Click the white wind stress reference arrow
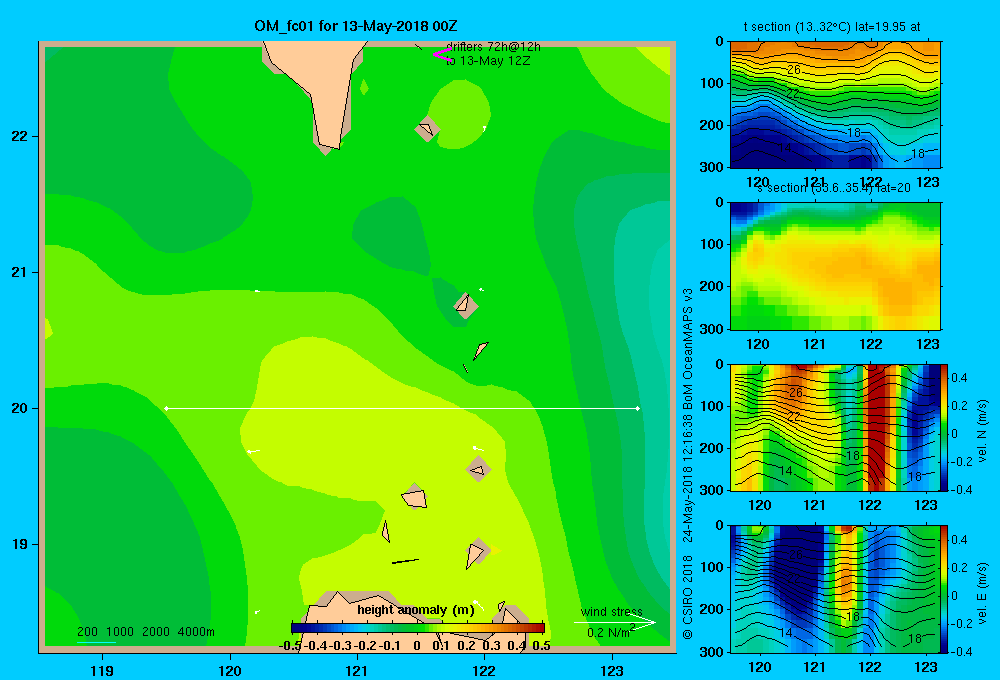The width and height of the screenshot is (1000, 680). tap(614, 622)
